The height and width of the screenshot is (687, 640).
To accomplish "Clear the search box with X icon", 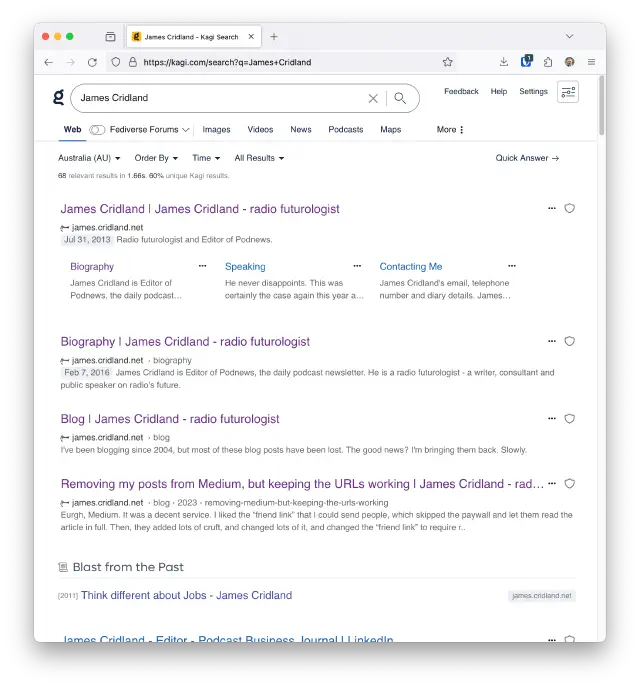I will pyautogui.click(x=373, y=98).
